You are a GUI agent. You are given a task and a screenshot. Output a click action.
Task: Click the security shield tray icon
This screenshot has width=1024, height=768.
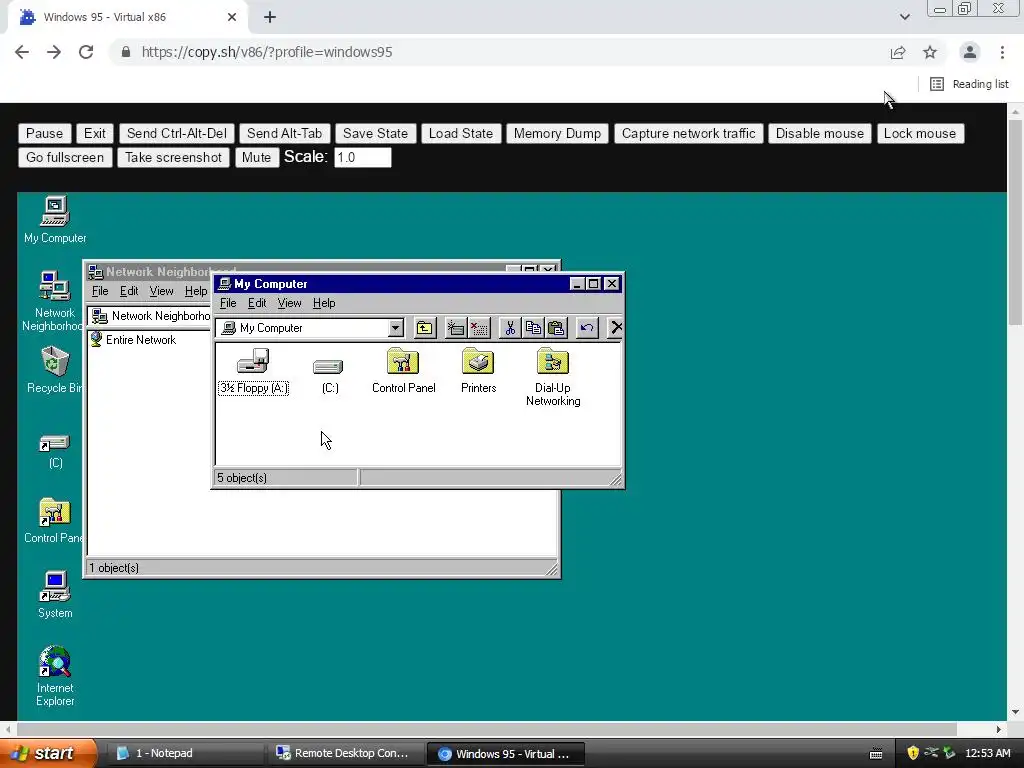pyautogui.click(x=913, y=754)
